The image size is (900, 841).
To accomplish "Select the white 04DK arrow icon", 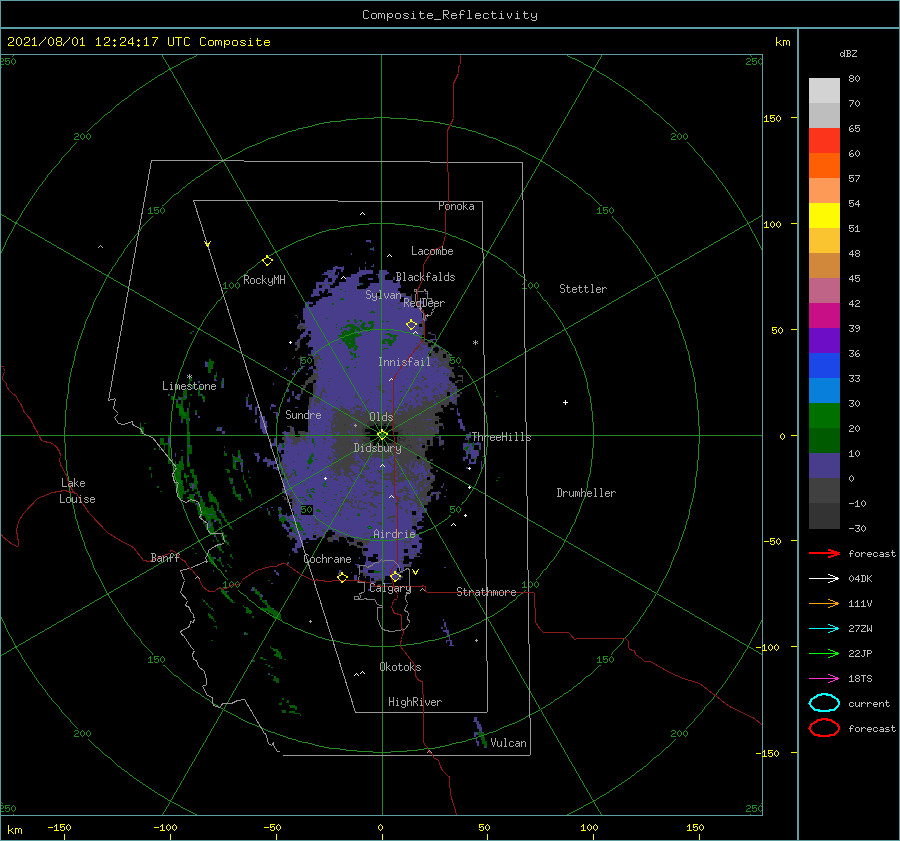I will coord(824,578).
